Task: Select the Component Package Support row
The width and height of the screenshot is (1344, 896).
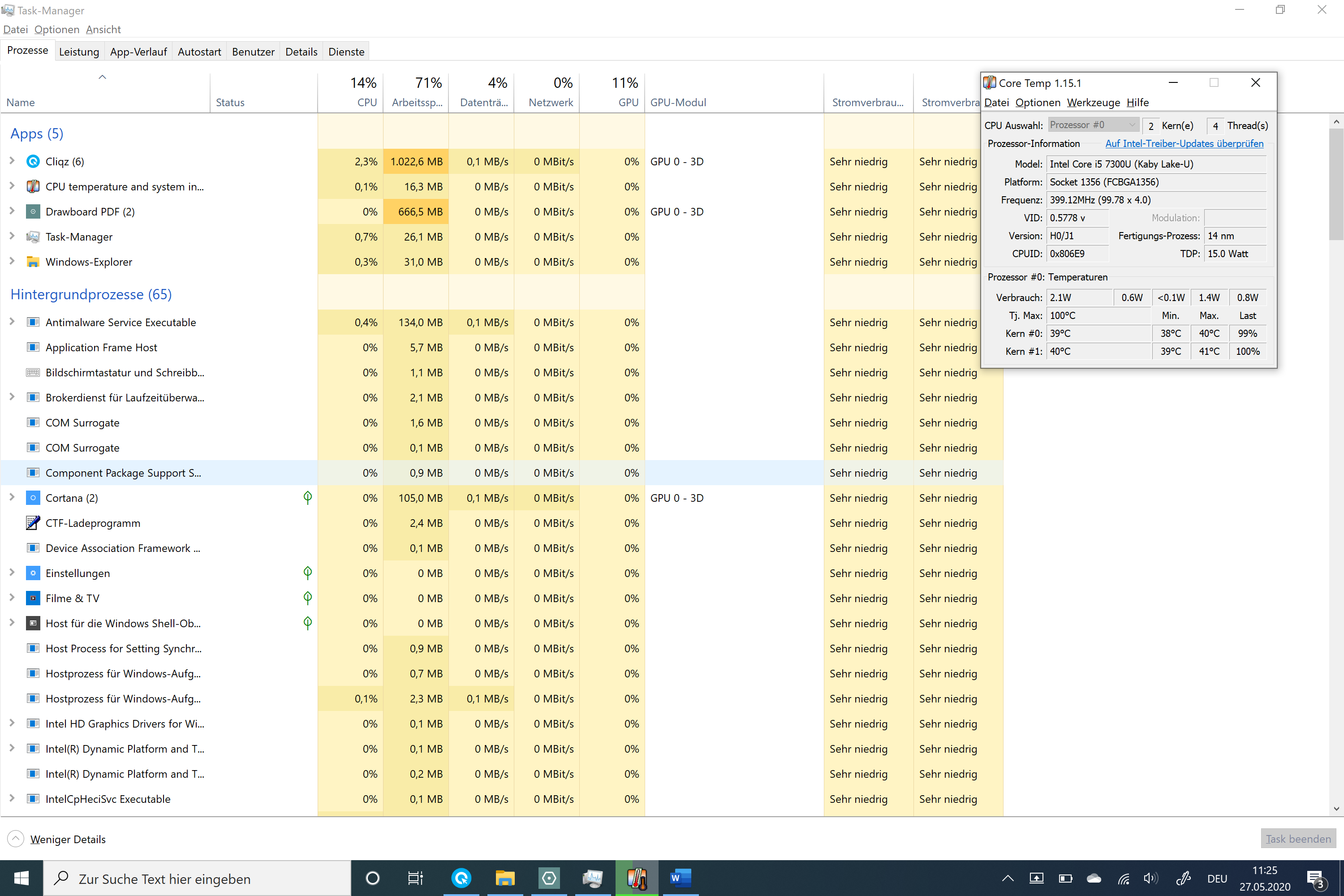Action: tap(502, 473)
